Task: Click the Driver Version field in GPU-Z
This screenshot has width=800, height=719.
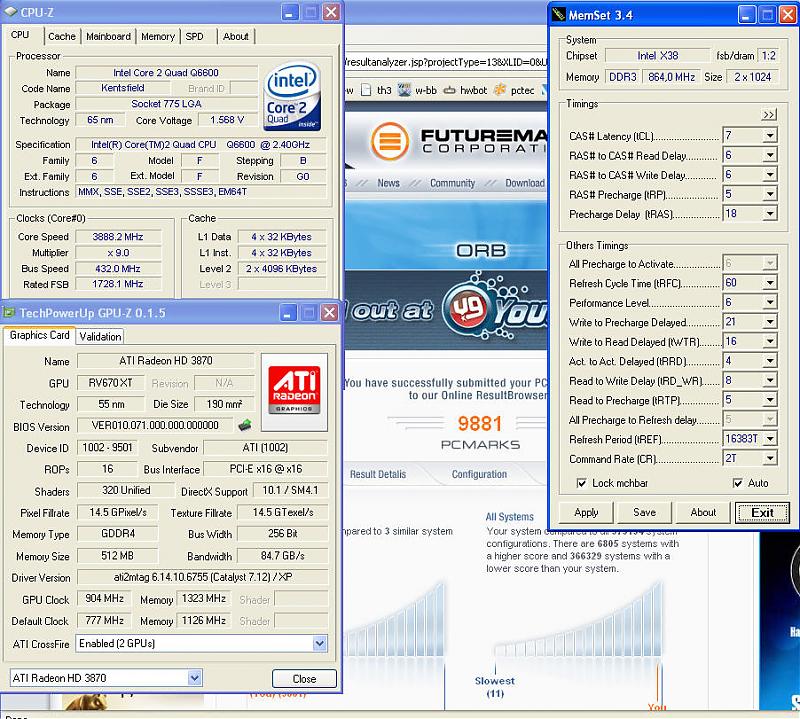Action: (203, 577)
